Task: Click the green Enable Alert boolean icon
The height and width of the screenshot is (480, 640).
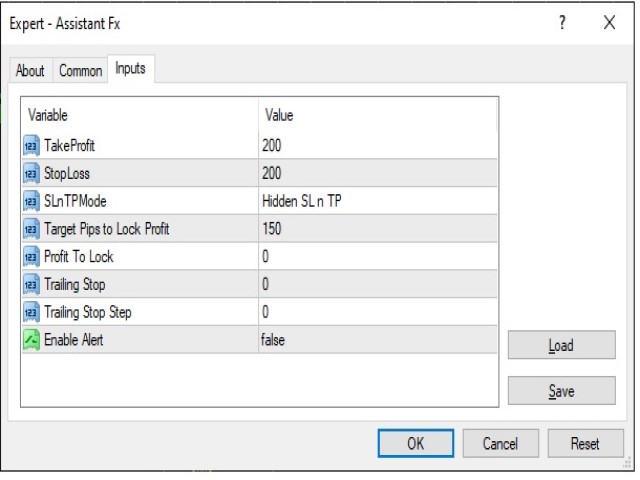Action: pyautogui.click(x=31, y=340)
